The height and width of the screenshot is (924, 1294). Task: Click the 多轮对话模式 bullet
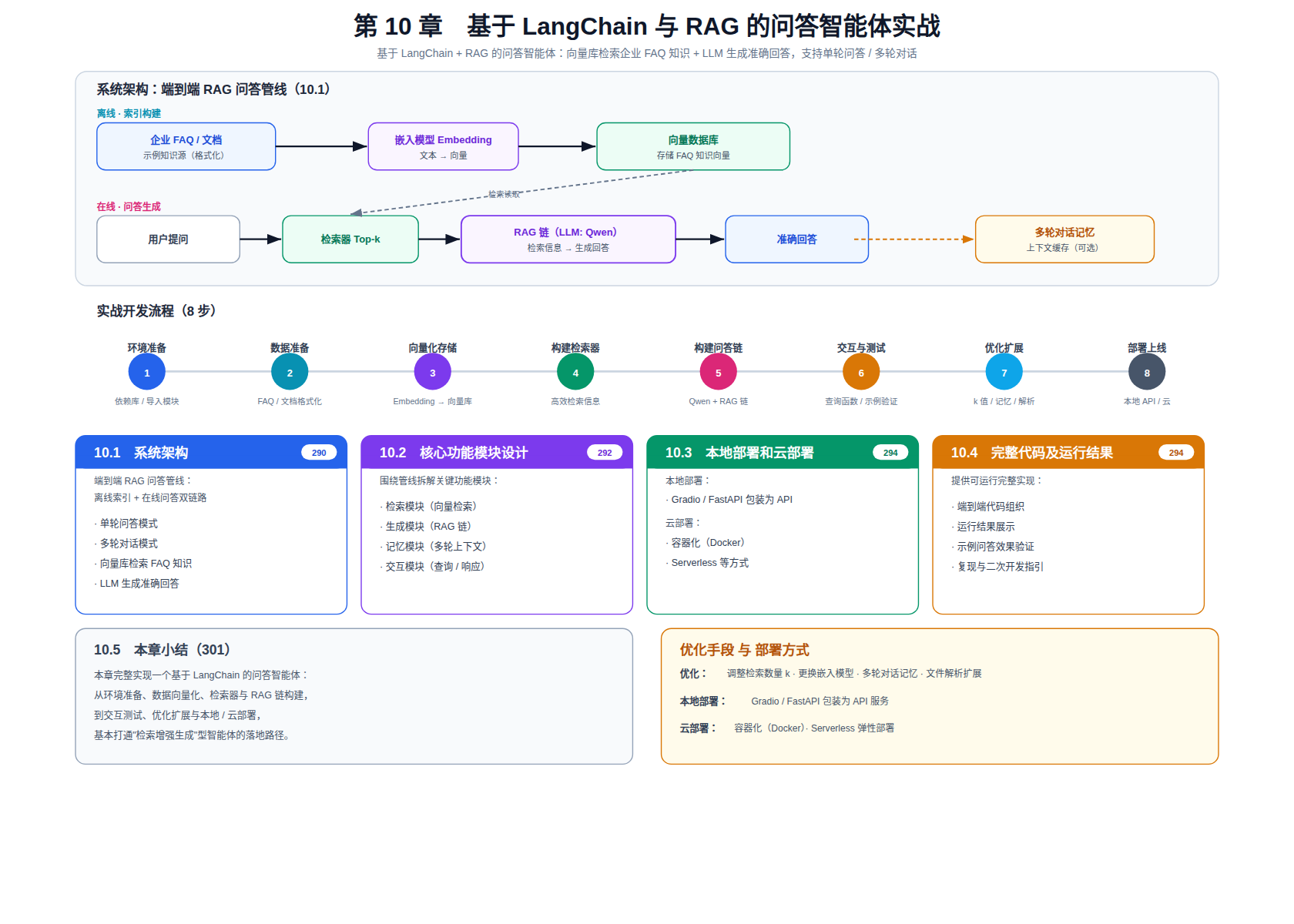point(126,544)
